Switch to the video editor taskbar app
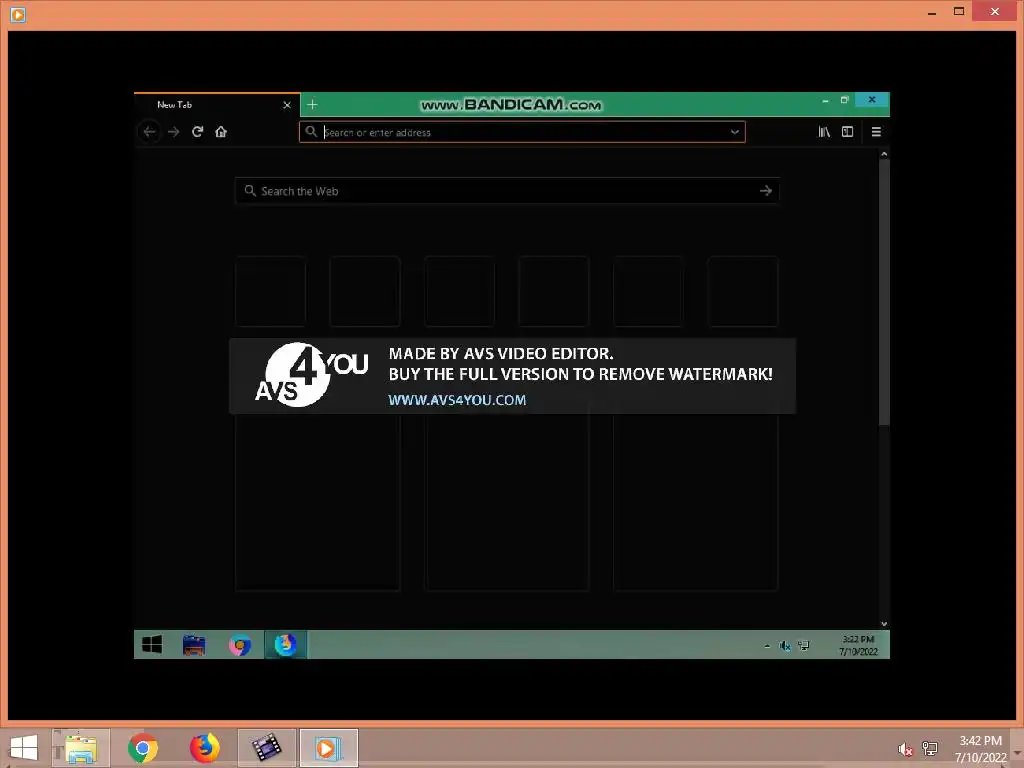 [x=266, y=748]
